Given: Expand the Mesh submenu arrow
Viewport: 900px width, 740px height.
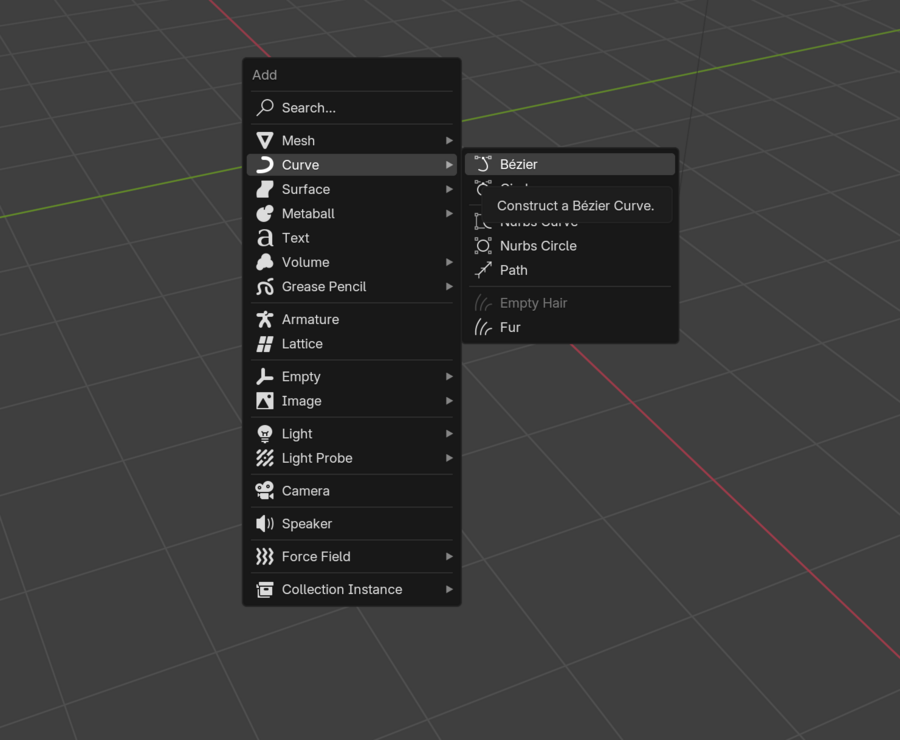Looking at the screenshot, I should (449, 141).
